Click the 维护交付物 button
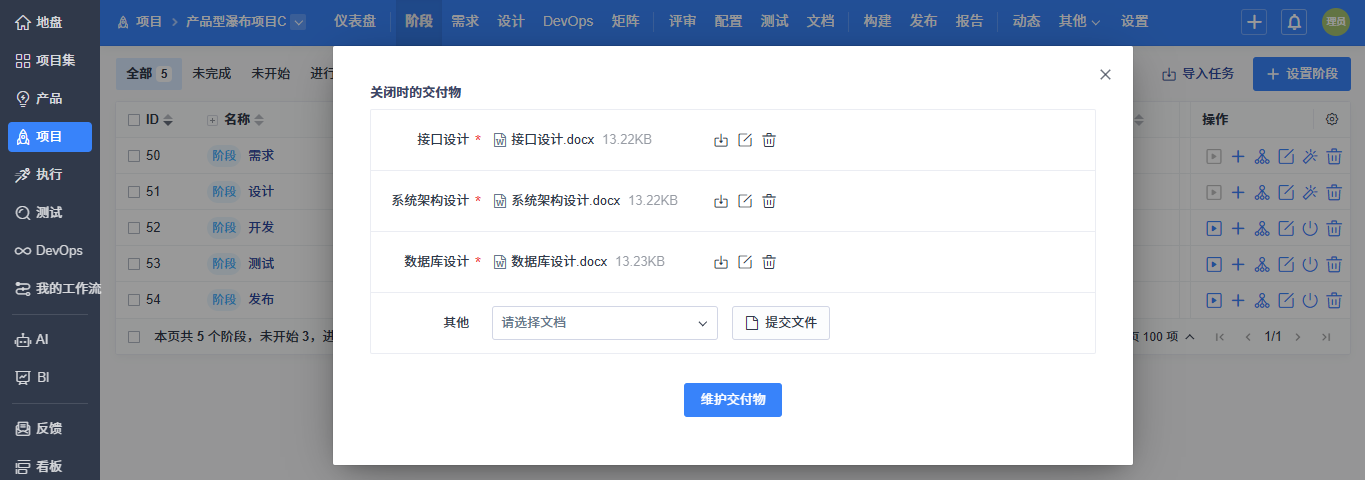The width and height of the screenshot is (1365, 480). point(733,400)
